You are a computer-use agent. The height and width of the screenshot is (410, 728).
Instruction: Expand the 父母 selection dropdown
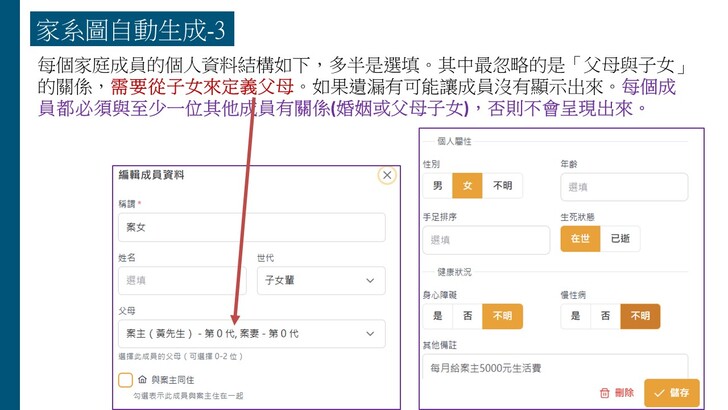point(251,333)
